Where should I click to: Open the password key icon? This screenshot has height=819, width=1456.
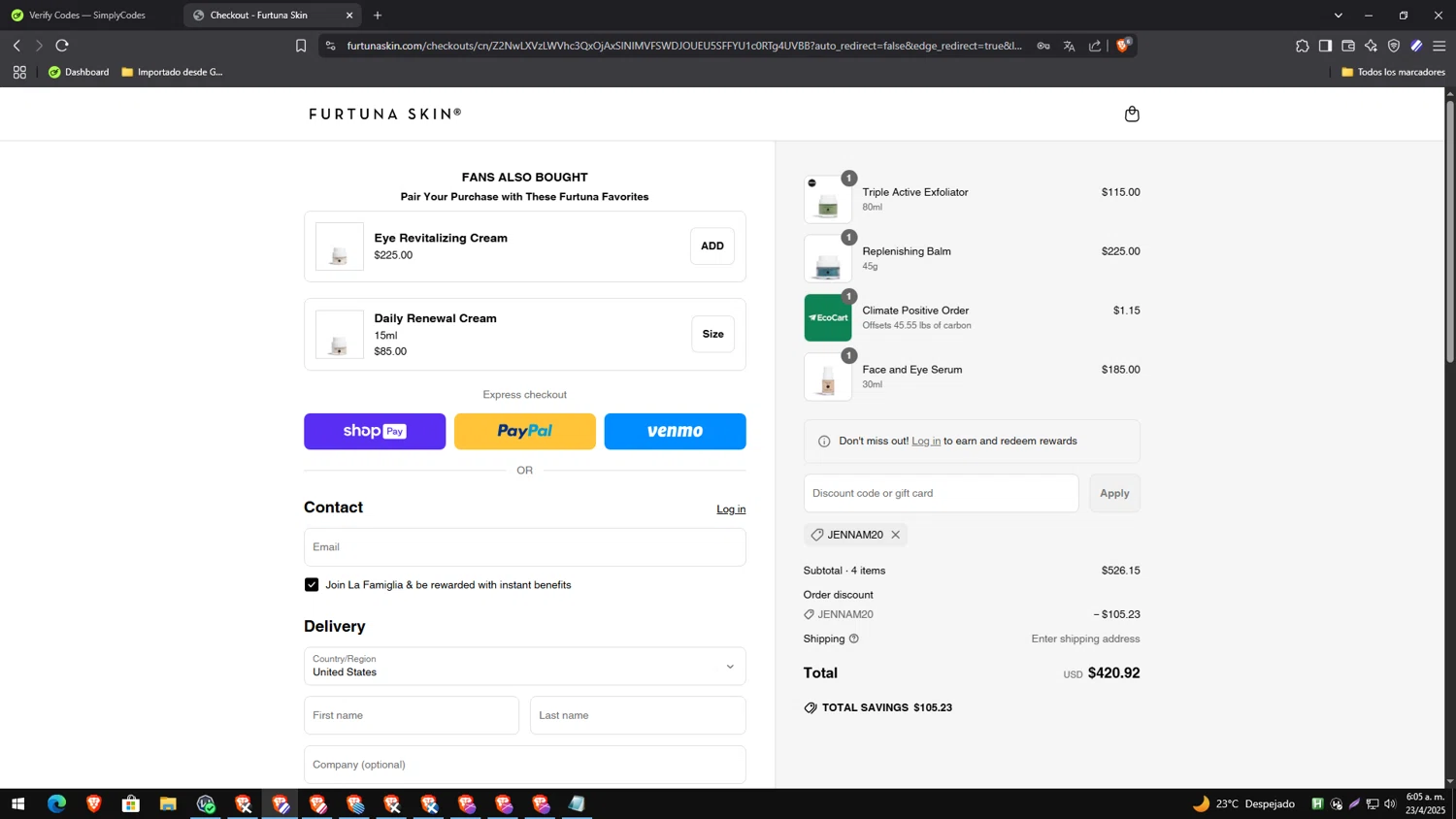1043,46
